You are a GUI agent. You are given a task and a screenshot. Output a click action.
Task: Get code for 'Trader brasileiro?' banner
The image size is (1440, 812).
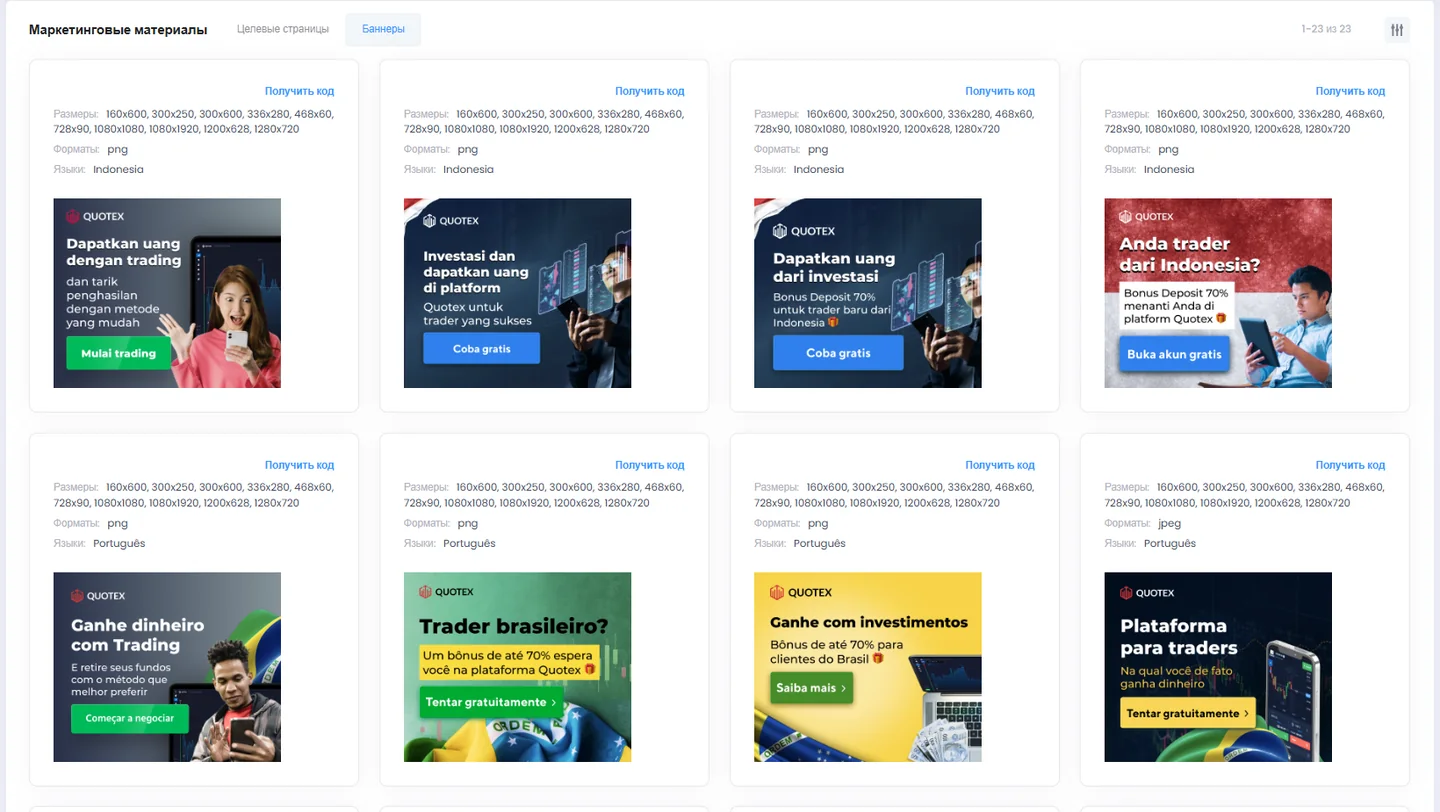pos(649,465)
